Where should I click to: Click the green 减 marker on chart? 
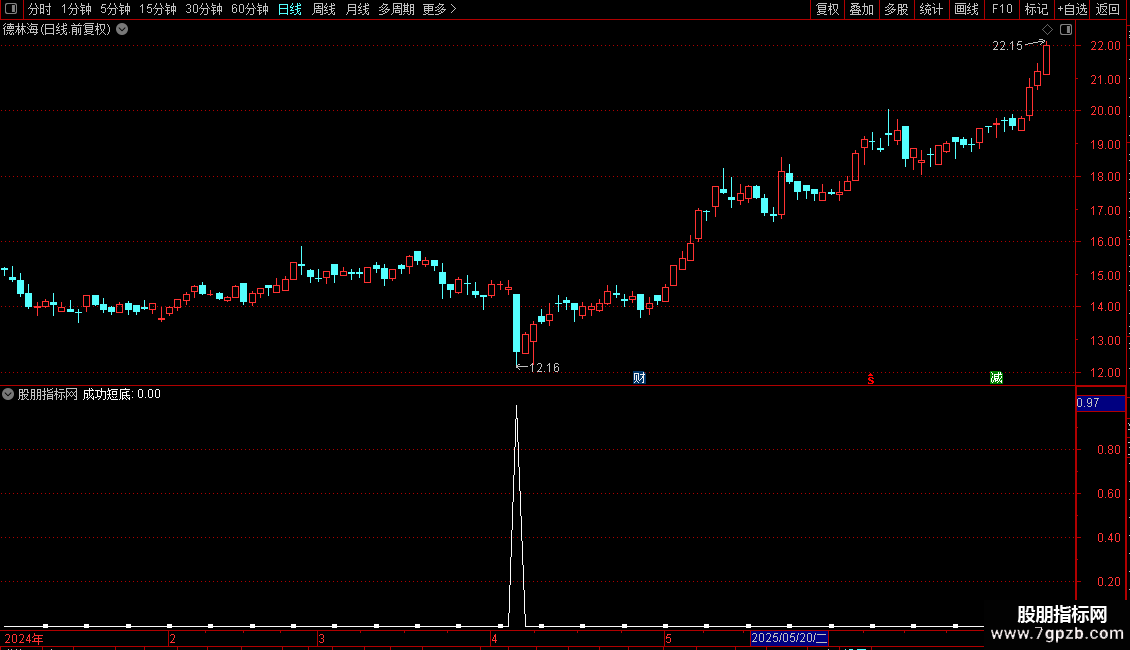pos(996,378)
